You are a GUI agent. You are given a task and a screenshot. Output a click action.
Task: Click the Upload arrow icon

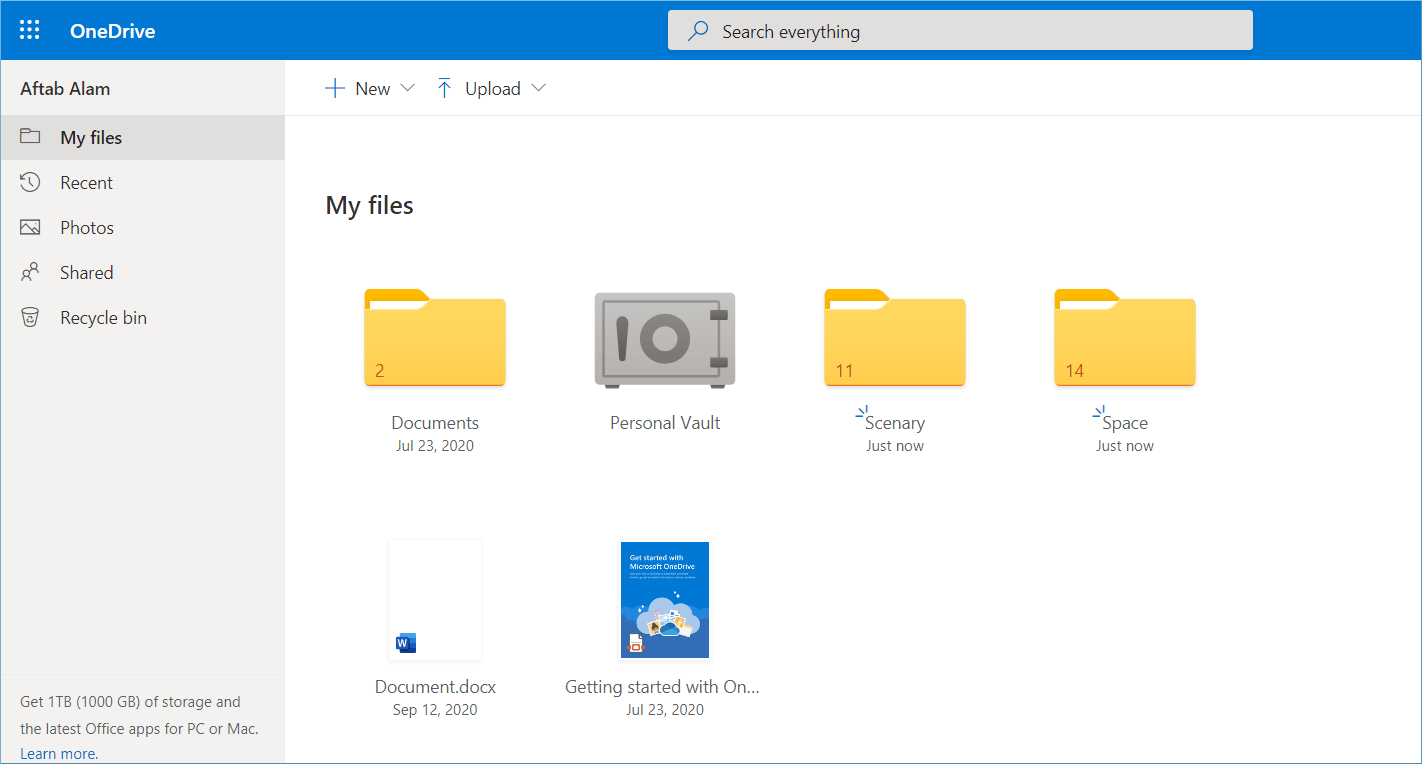(445, 88)
